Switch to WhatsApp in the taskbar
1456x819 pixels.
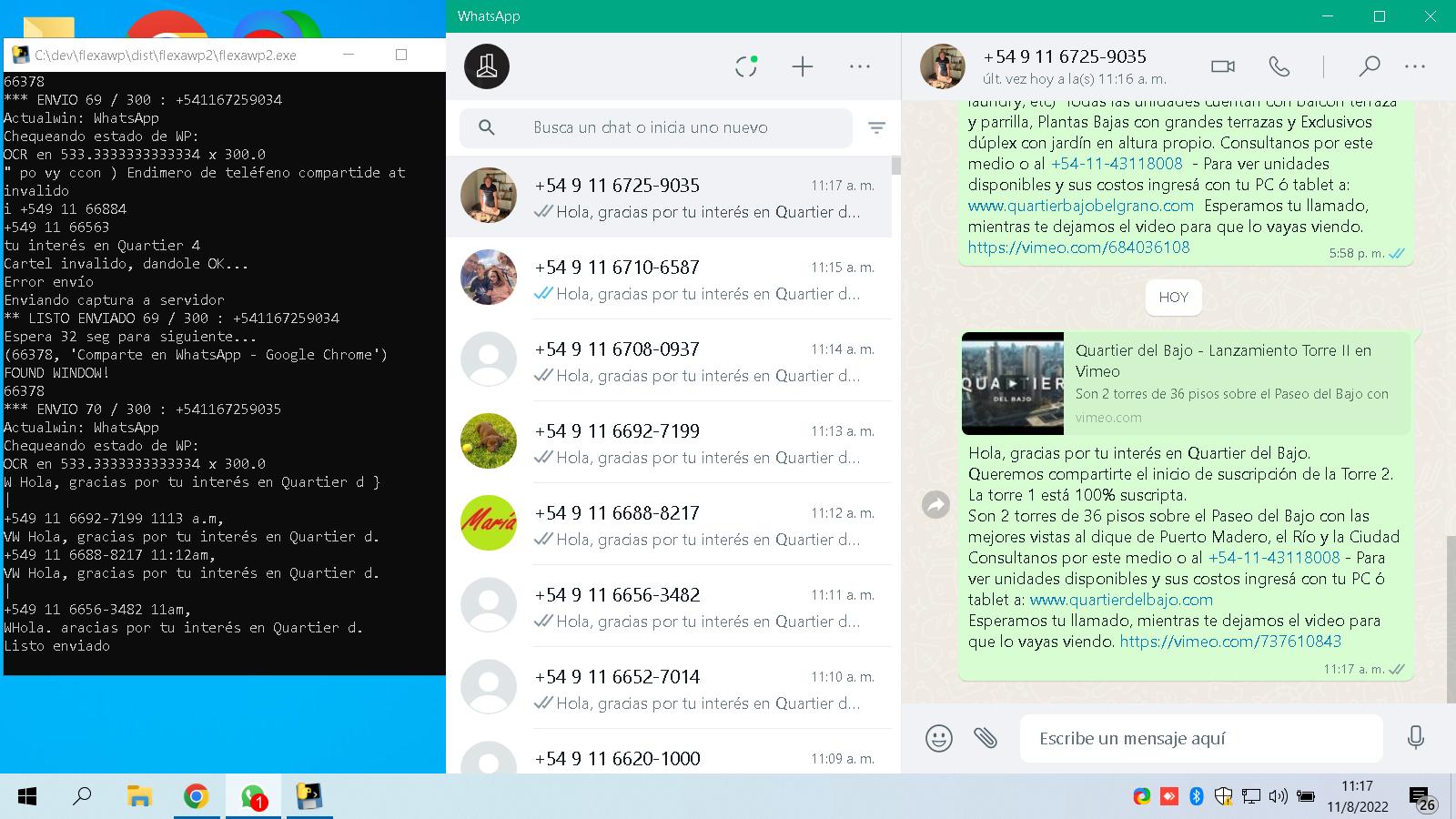coord(253,797)
